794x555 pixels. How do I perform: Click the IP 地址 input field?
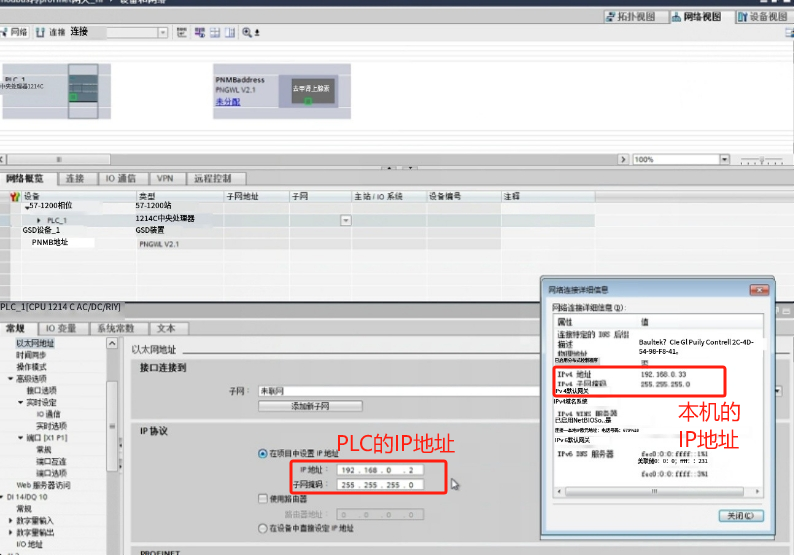pos(380,470)
